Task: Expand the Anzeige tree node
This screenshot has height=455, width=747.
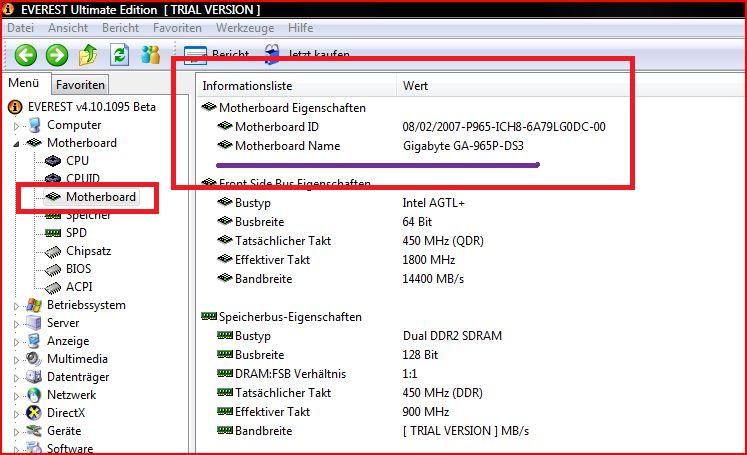Action: click(x=16, y=342)
